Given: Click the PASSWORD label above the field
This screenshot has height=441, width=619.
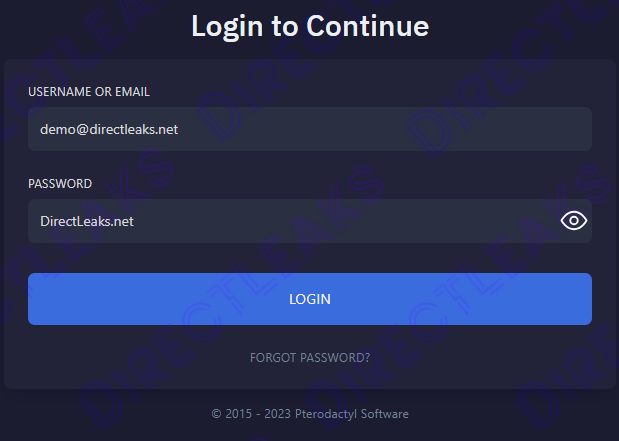Looking at the screenshot, I should tap(60, 184).
